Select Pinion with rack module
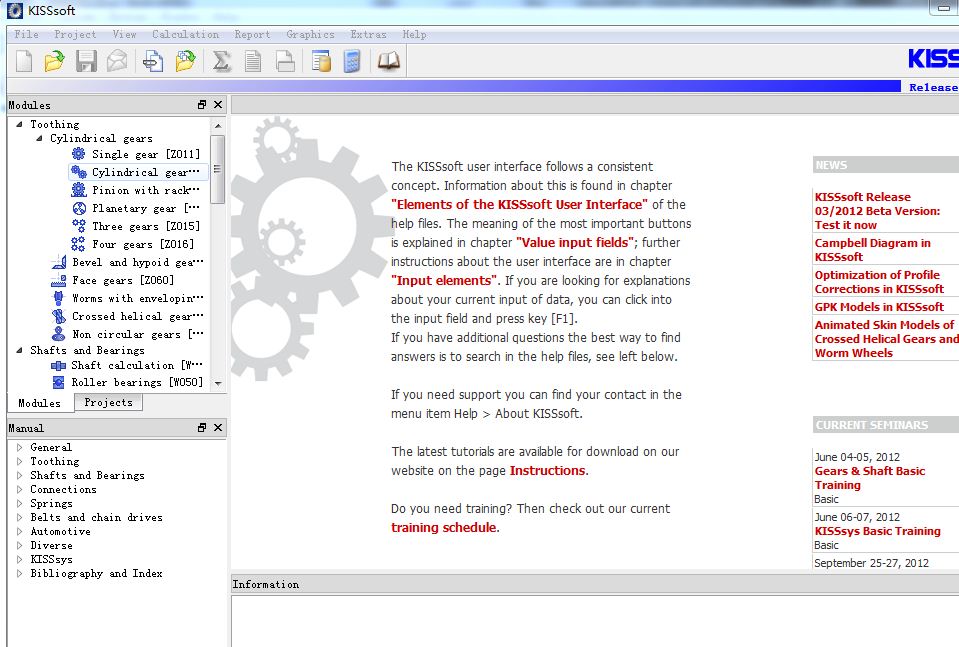959x647 pixels. pos(136,190)
